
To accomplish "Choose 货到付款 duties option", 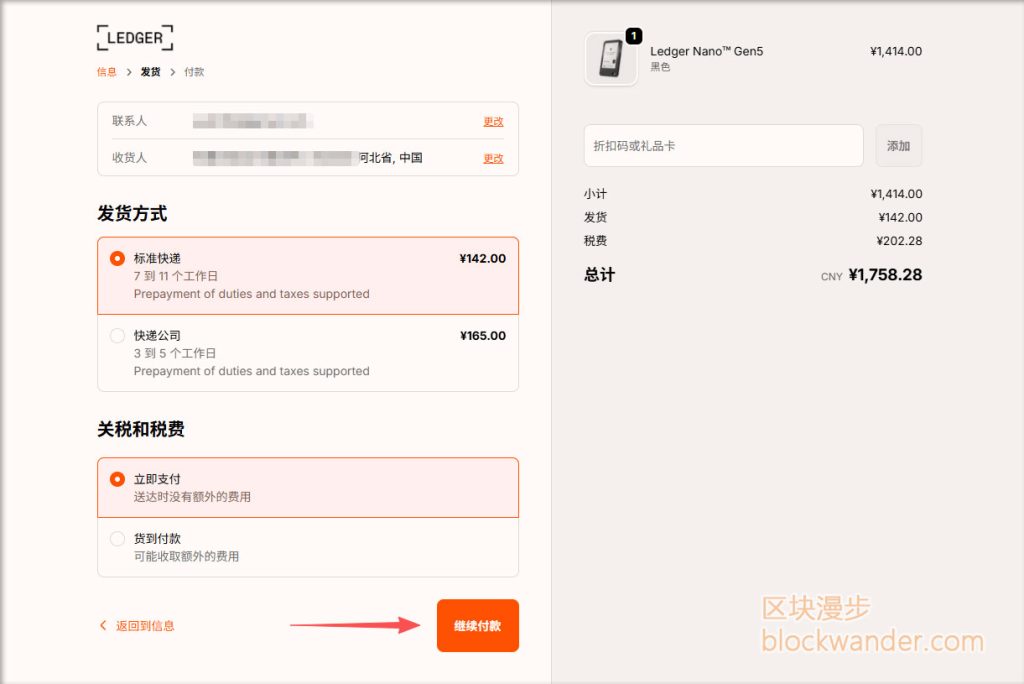I will (x=308, y=547).
